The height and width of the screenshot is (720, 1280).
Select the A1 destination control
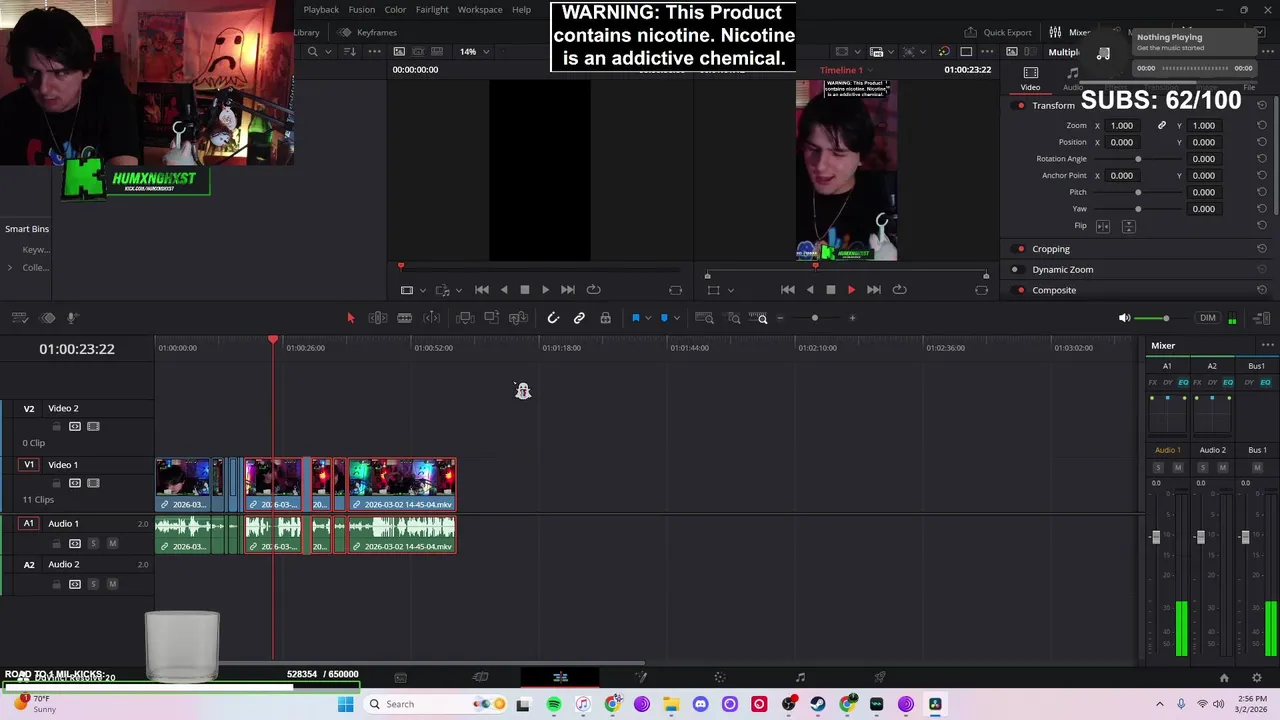pyautogui.click(x=29, y=523)
